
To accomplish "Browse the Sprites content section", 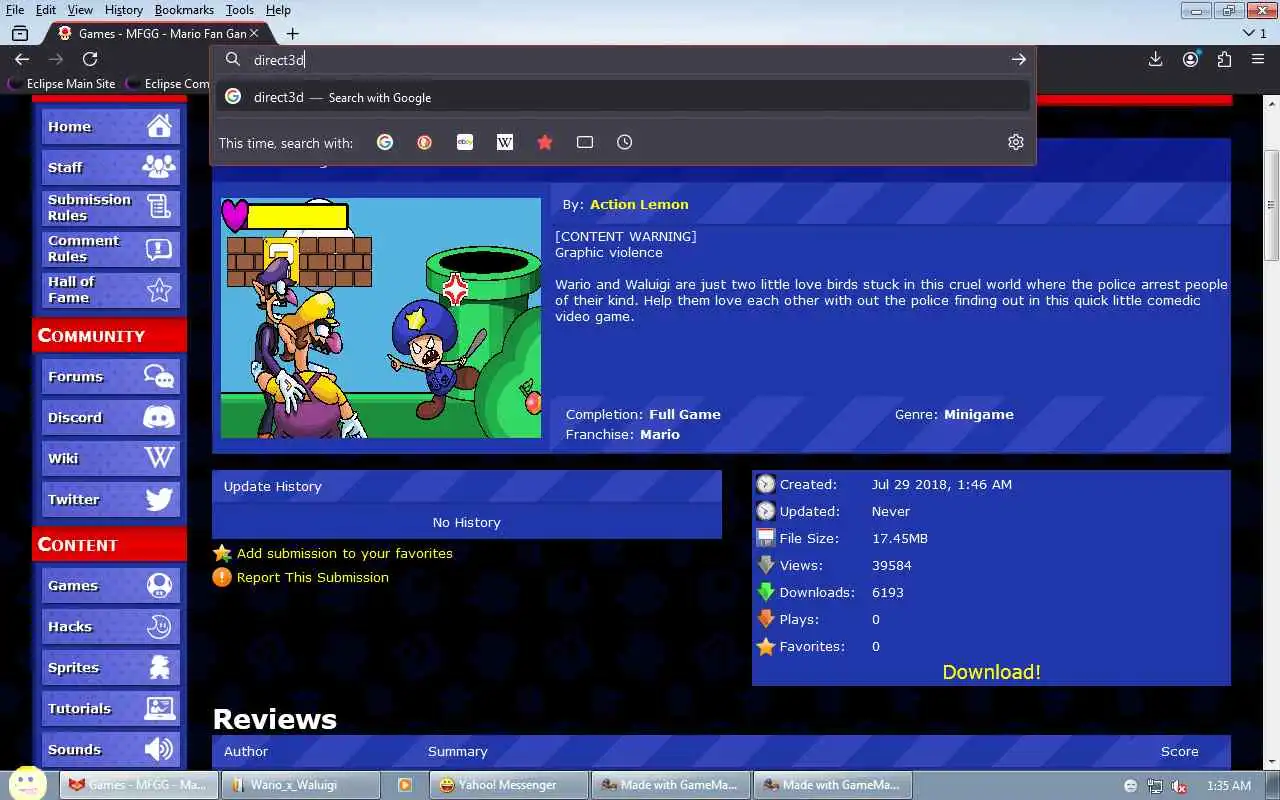I will [110, 667].
